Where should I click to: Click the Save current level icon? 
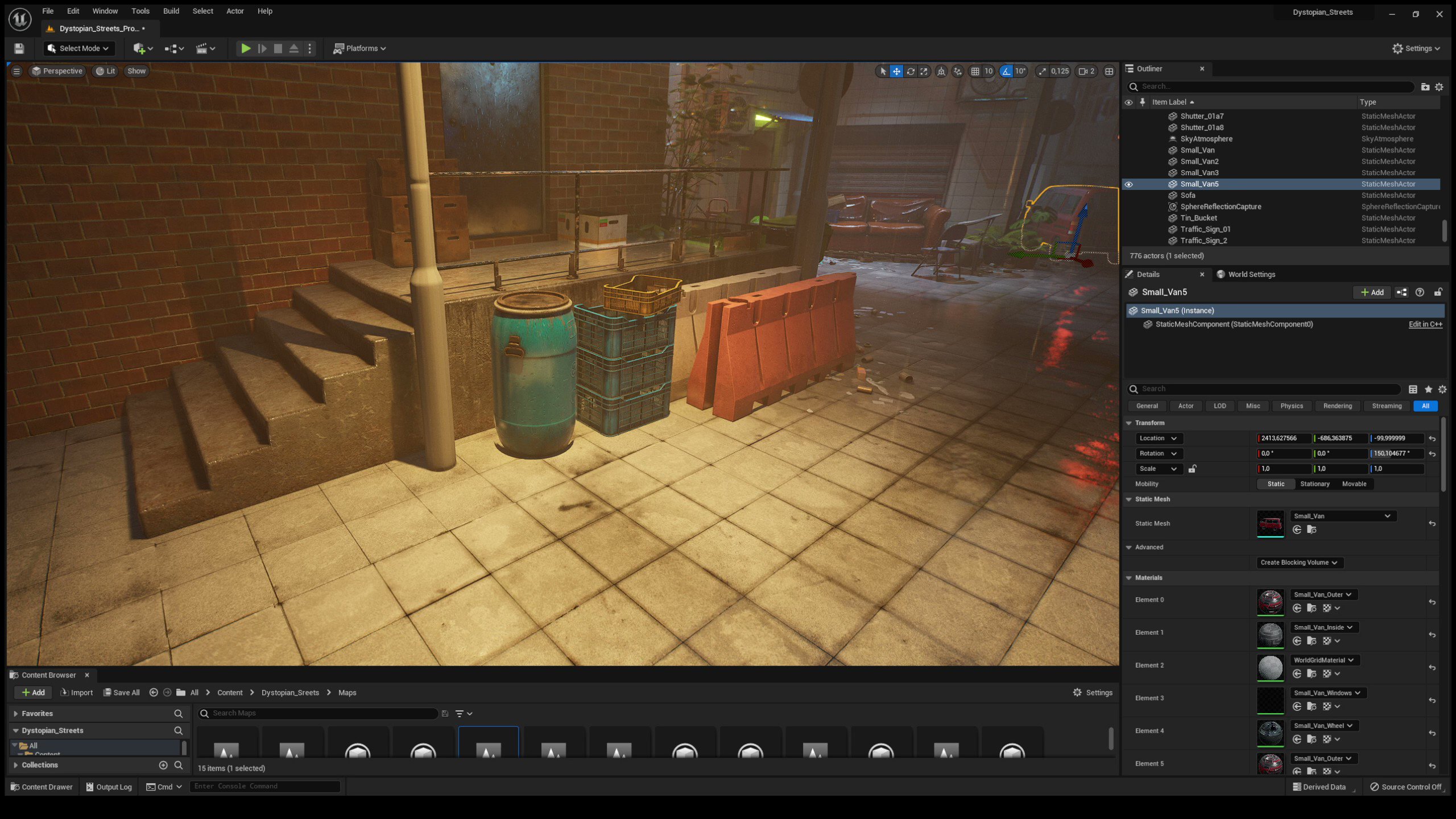(19, 48)
